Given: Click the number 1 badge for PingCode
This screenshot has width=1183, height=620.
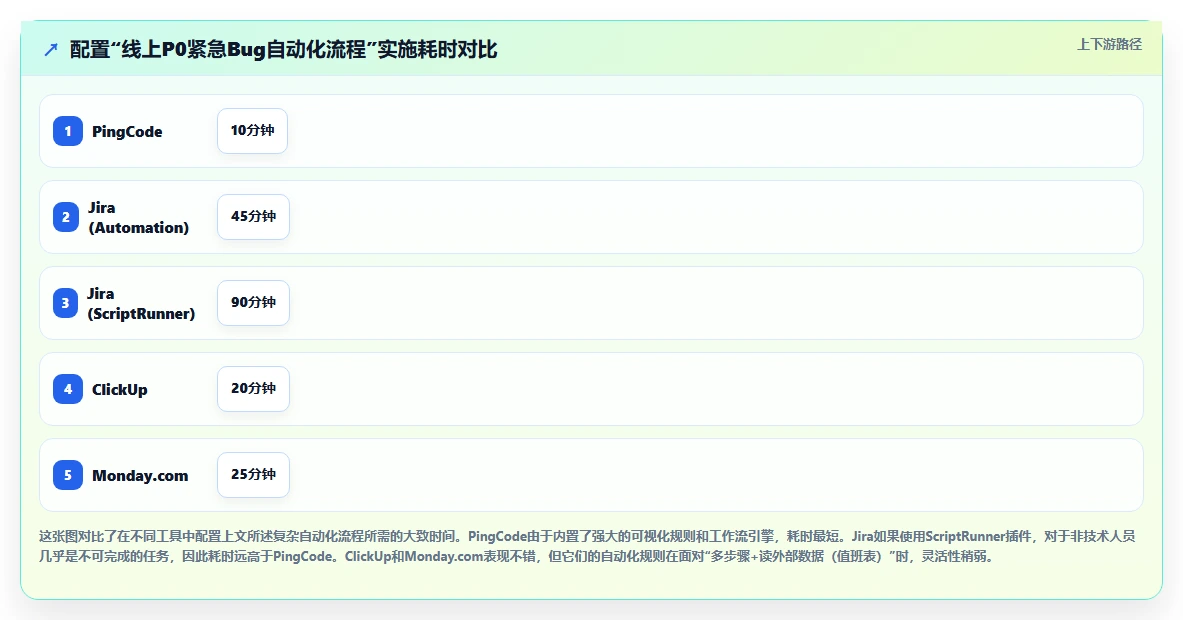Looking at the screenshot, I should point(68,131).
